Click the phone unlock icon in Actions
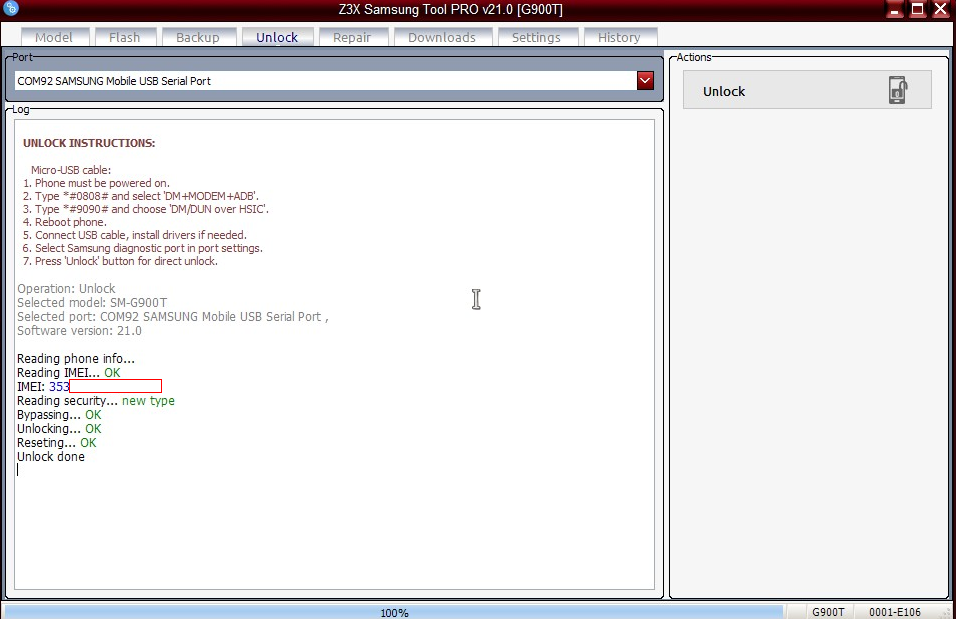 point(897,90)
